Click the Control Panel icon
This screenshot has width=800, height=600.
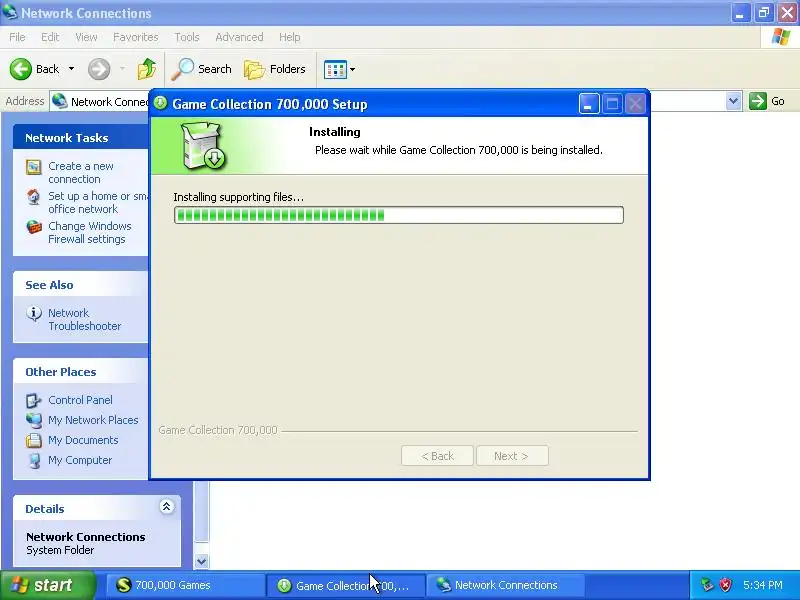(34, 401)
